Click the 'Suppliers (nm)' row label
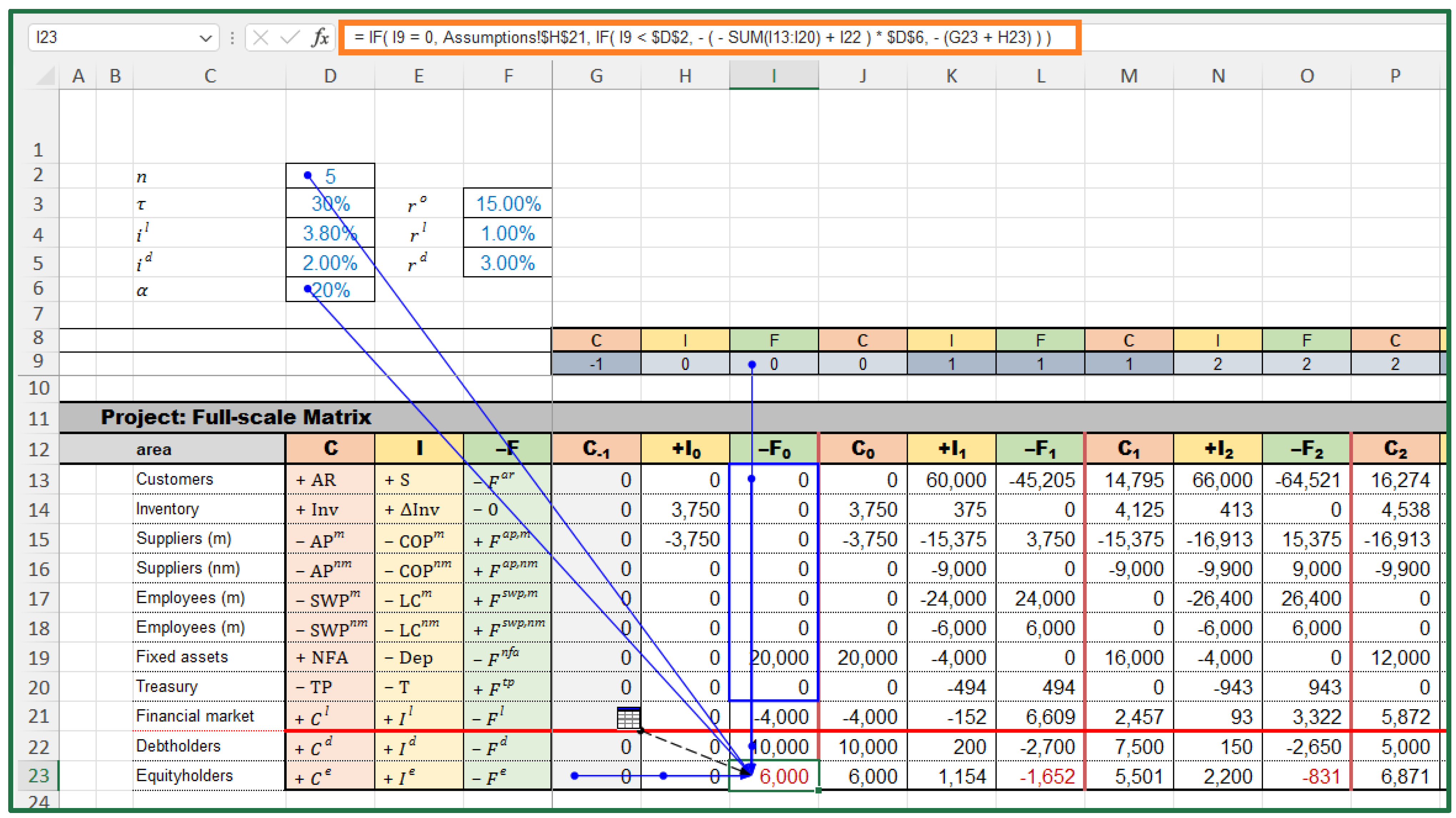This screenshot has width=1456, height=818. (x=188, y=568)
